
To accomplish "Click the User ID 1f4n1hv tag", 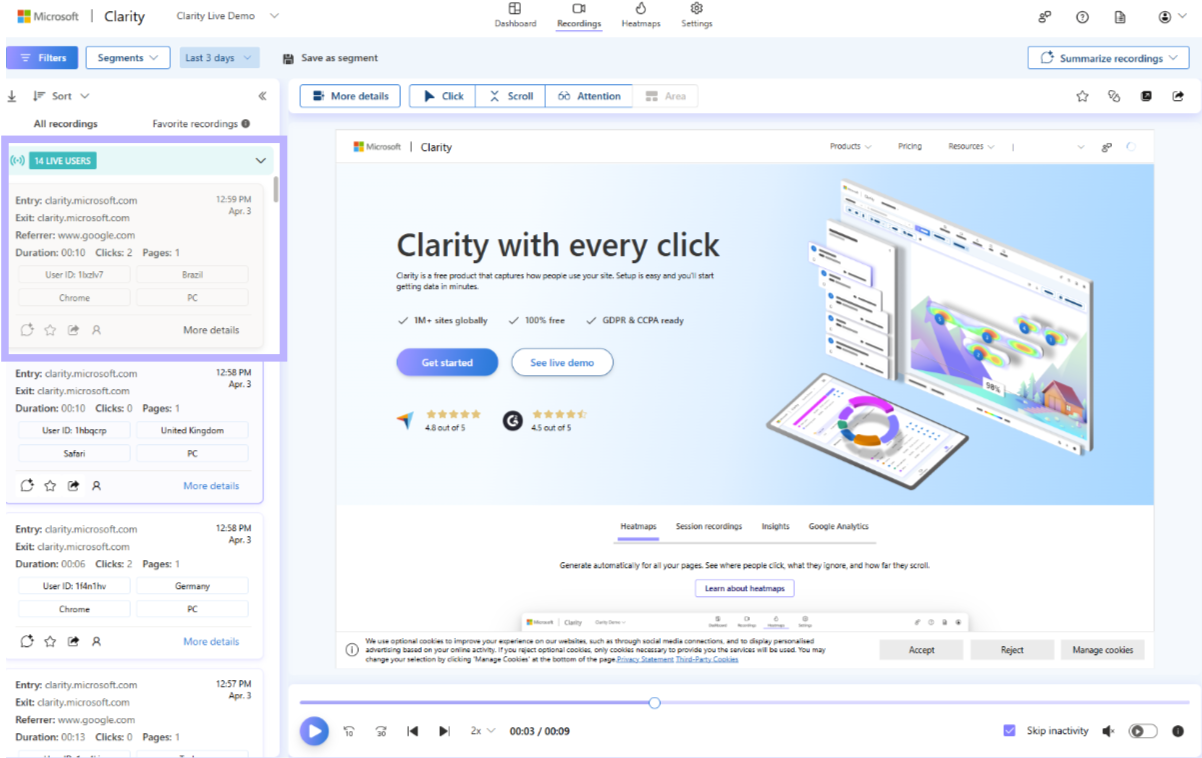I will tap(74, 586).
